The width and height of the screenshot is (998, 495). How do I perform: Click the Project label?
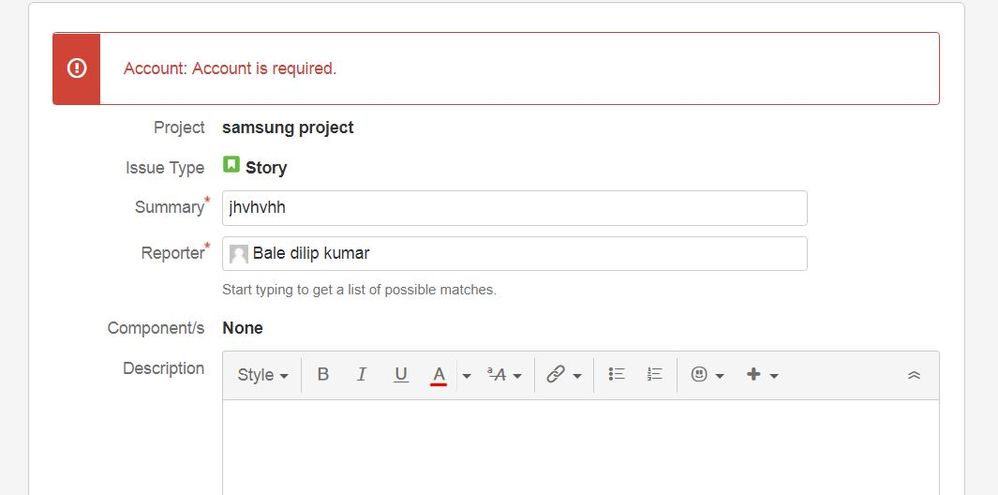(179, 128)
